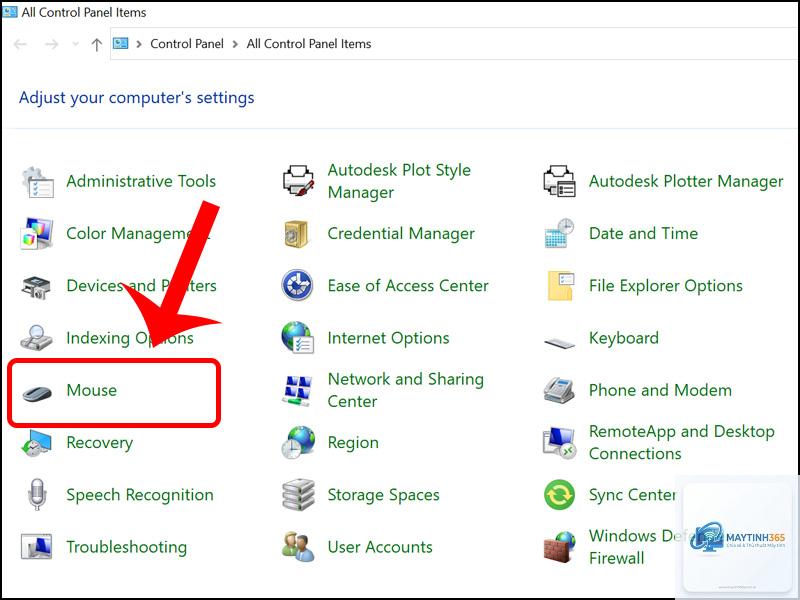Open the Recovery link
Screen dimensions: 800x600
click(99, 443)
